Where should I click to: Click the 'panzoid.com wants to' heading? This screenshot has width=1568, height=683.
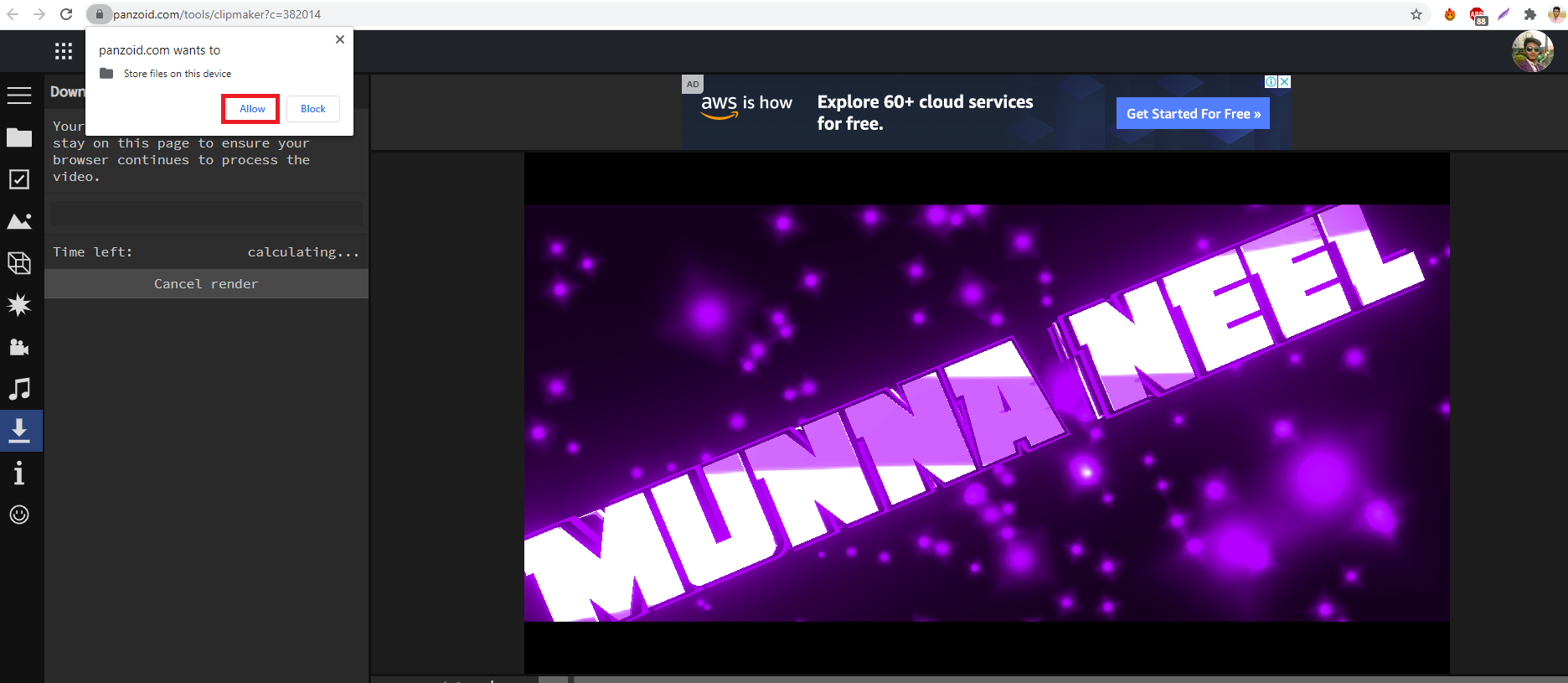click(x=160, y=50)
